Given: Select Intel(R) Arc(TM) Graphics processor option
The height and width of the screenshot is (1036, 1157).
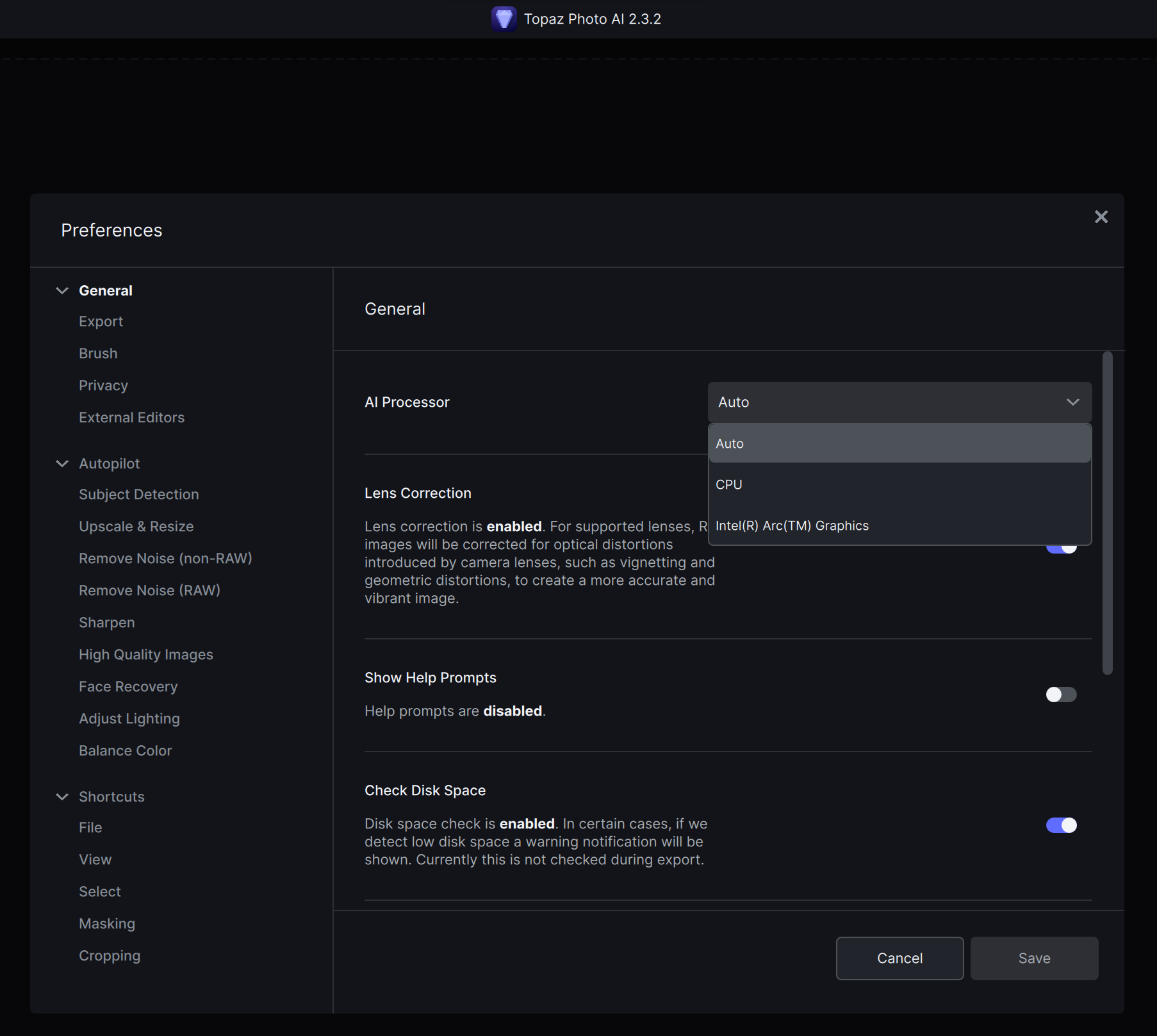Looking at the screenshot, I should [x=899, y=525].
